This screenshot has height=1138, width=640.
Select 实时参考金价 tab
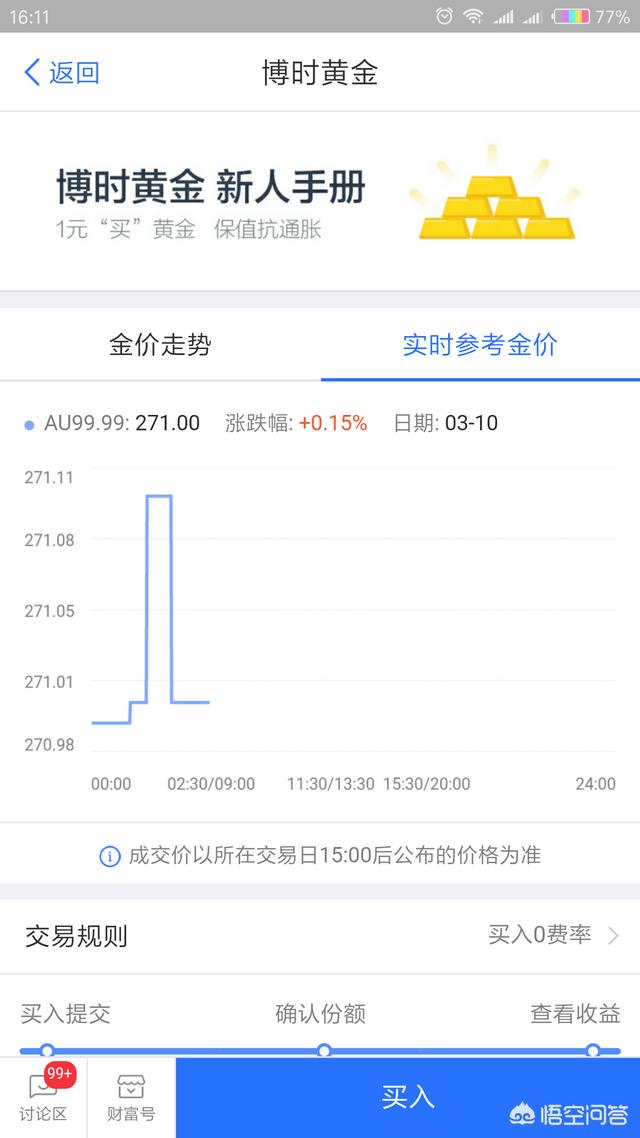[480, 344]
